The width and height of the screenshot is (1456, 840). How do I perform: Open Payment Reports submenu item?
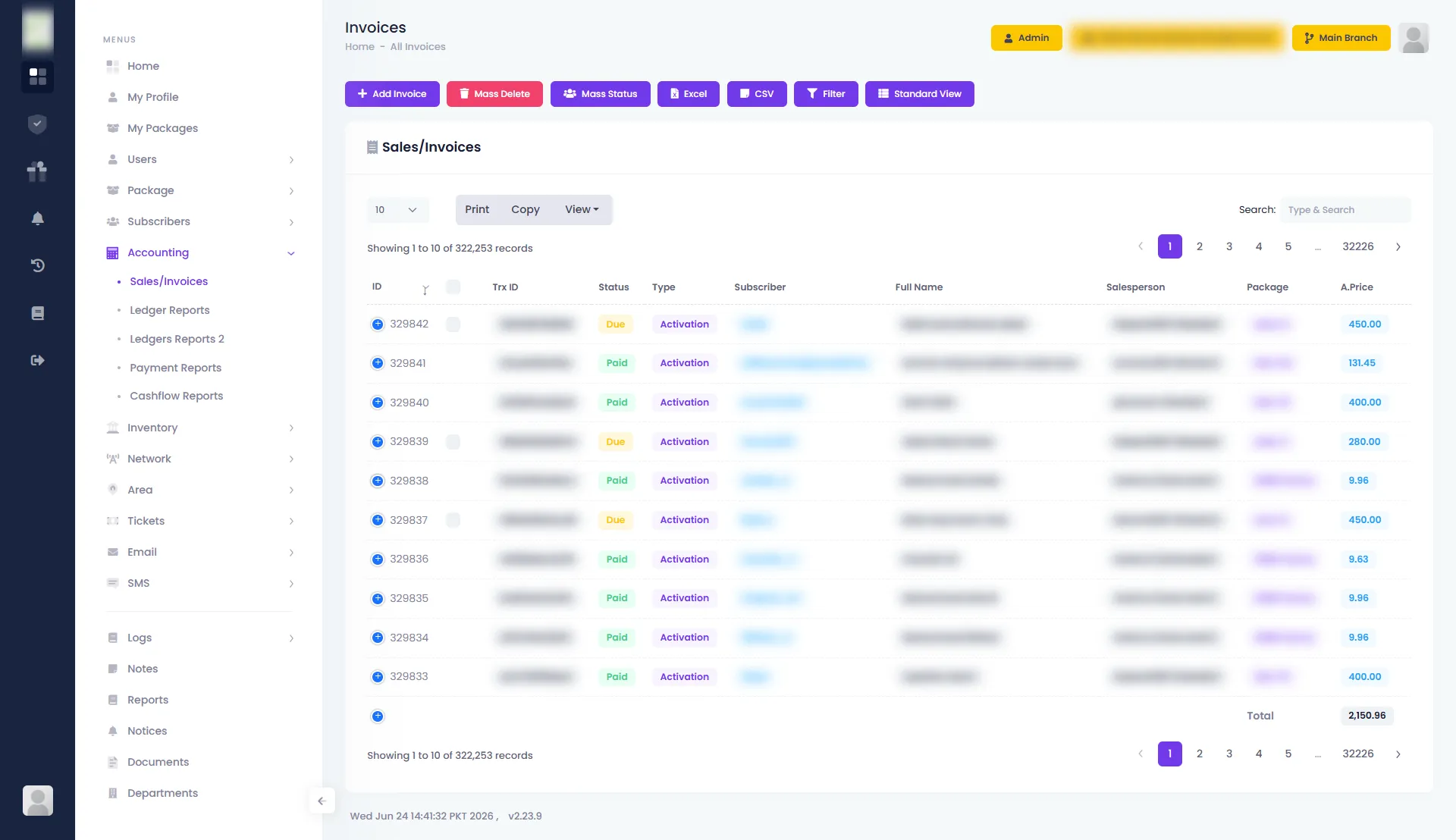(x=175, y=368)
